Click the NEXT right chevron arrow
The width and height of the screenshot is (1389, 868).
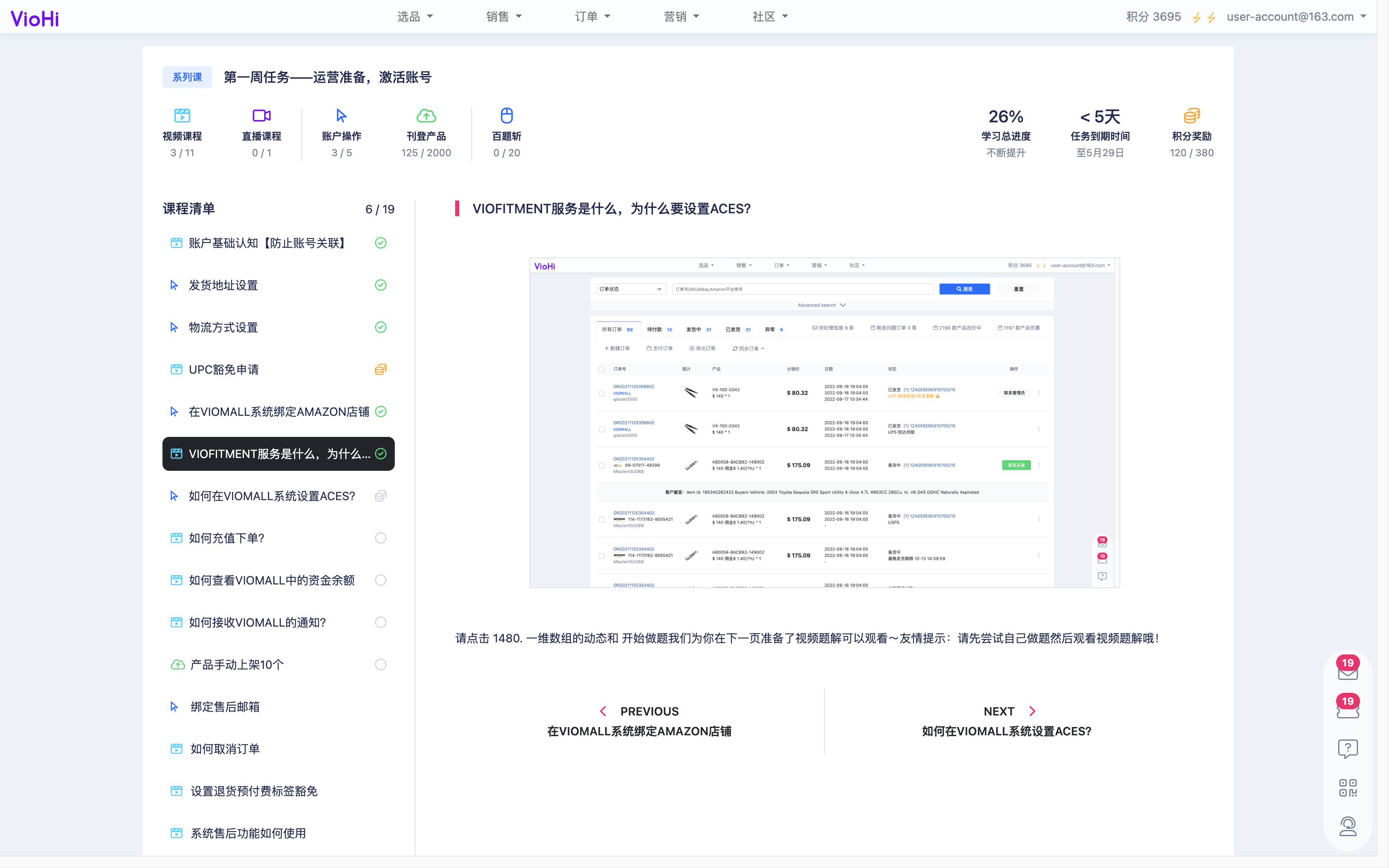coord(1032,711)
